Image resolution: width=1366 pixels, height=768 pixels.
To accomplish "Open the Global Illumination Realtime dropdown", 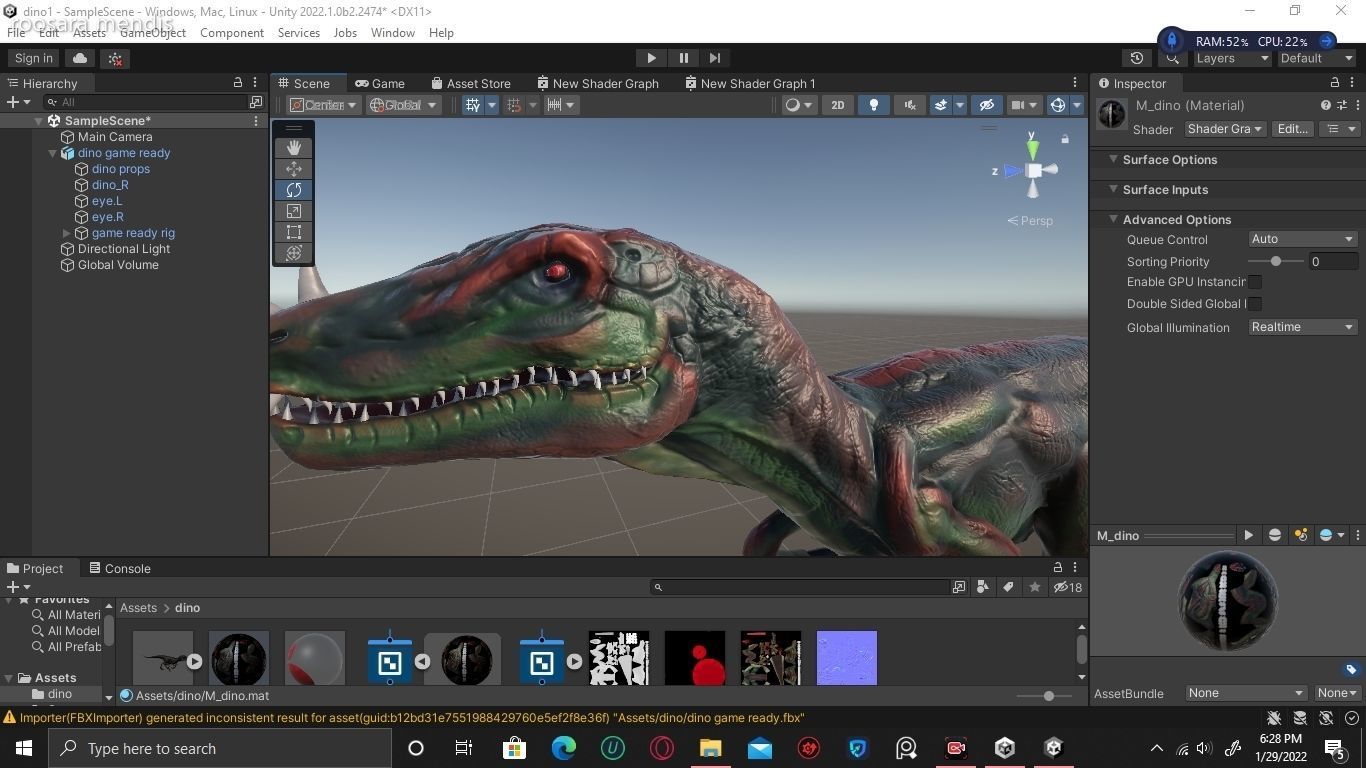I will [x=1302, y=327].
